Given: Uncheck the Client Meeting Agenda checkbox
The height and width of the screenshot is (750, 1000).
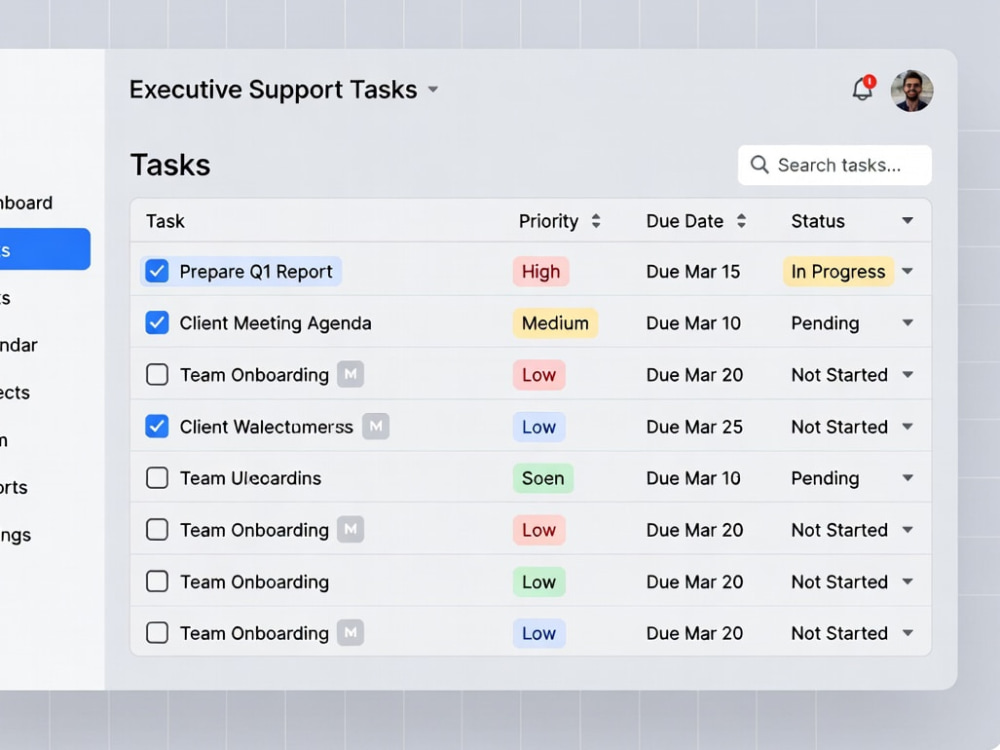Looking at the screenshot, I should click(x=157, y=323).
